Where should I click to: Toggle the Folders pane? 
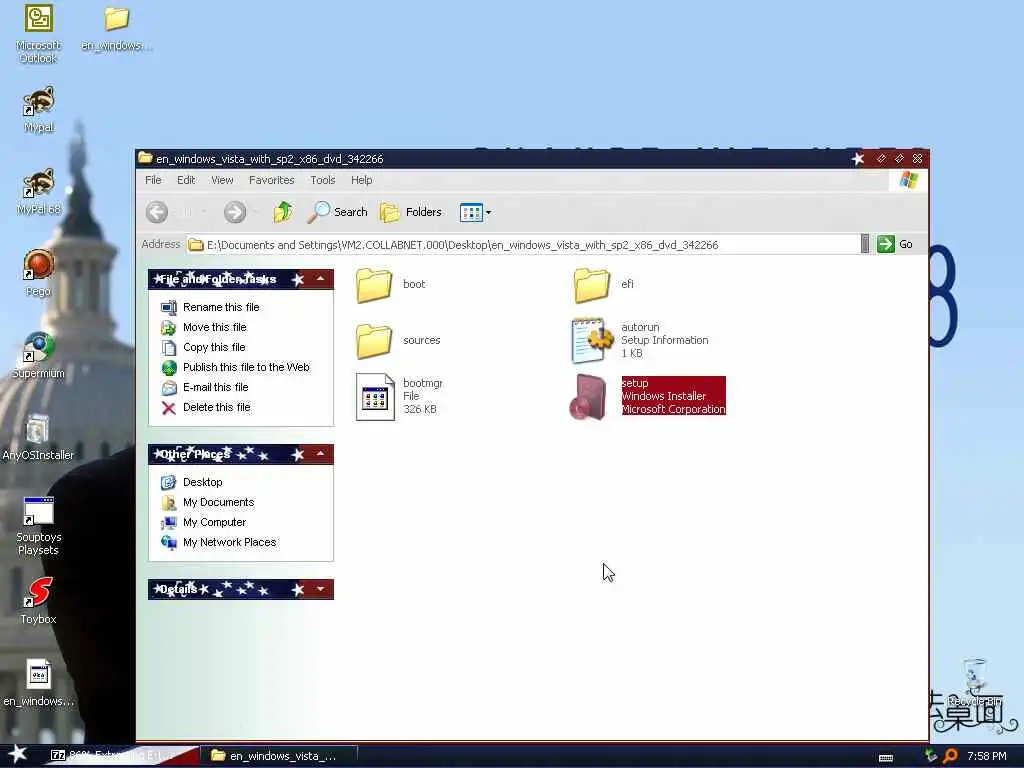pyautogui.click(x=411, y=212)
